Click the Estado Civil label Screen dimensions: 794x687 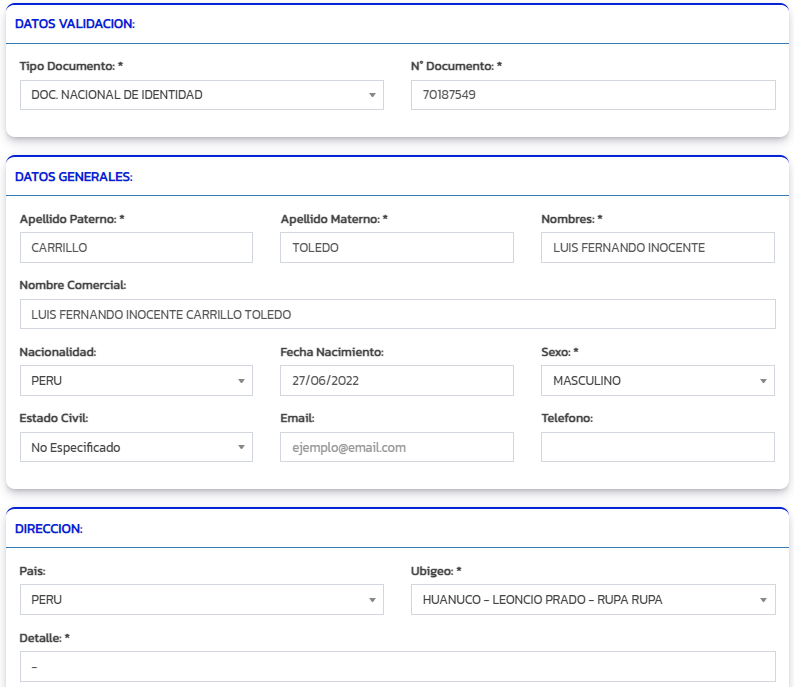point(54,418)
